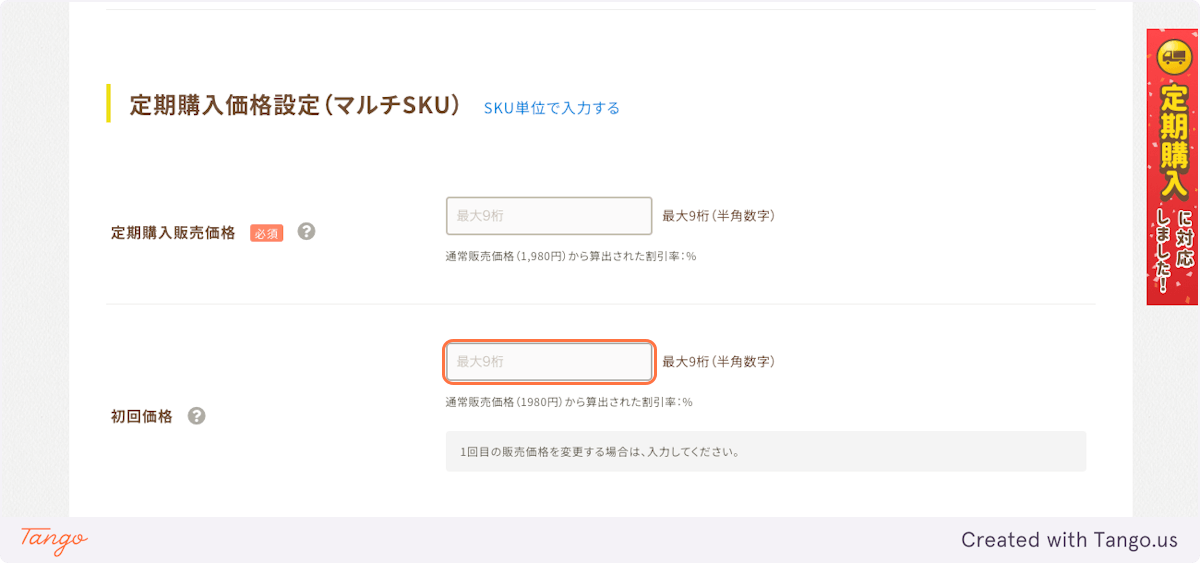Click the truck icon on the red banner

1172,57
